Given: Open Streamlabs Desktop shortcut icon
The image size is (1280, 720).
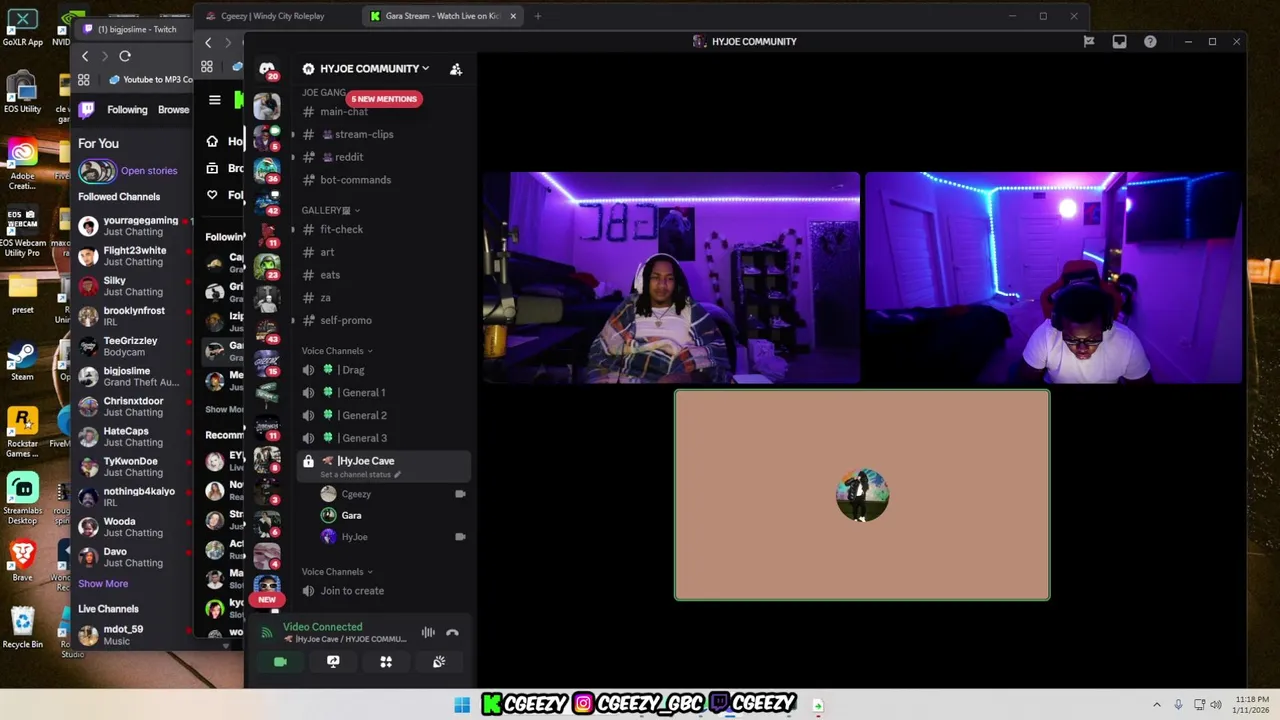Looking at the screenshot, I should [x=22, y=498].
